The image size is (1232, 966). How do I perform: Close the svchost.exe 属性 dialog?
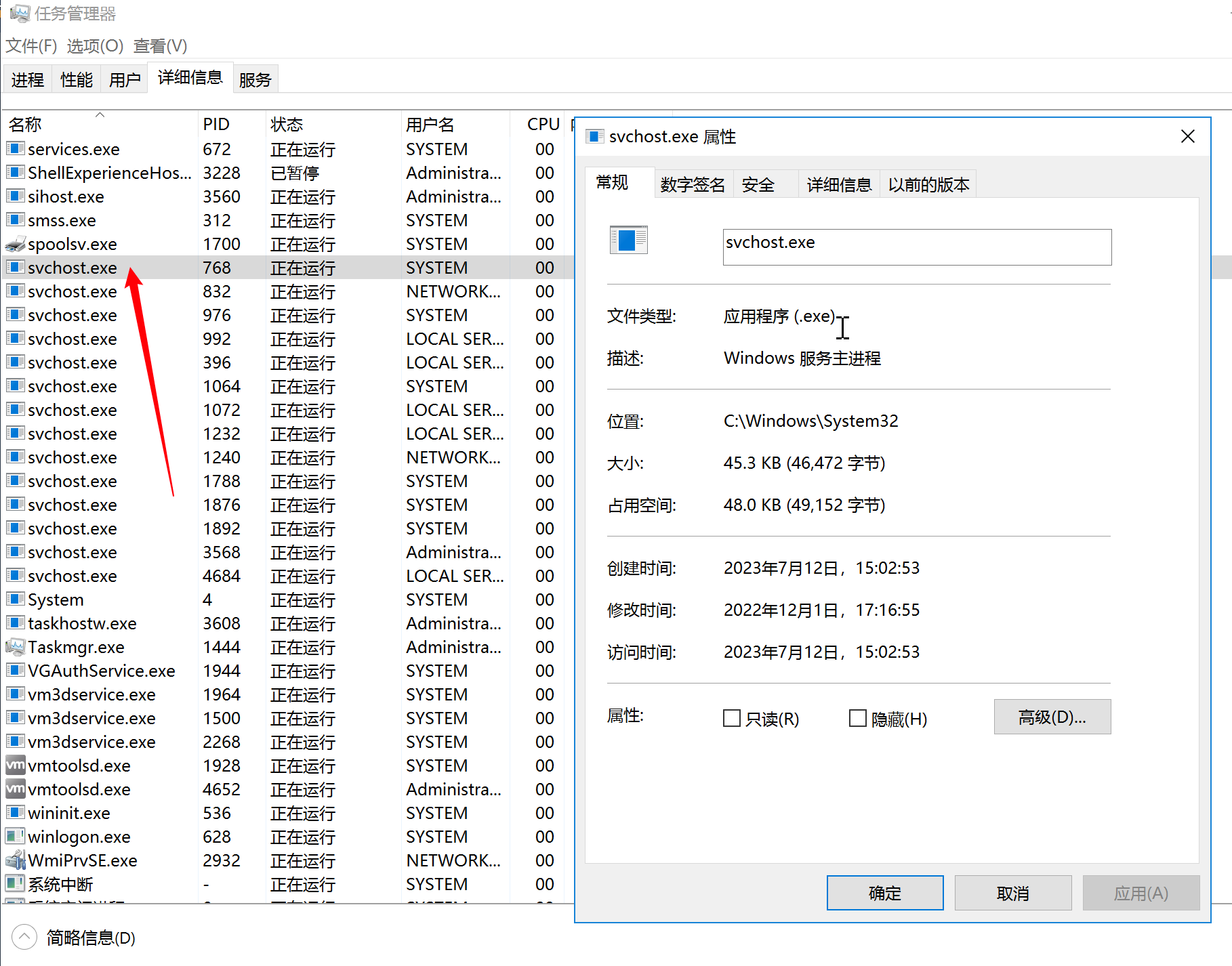click(x=1187, y=137)
